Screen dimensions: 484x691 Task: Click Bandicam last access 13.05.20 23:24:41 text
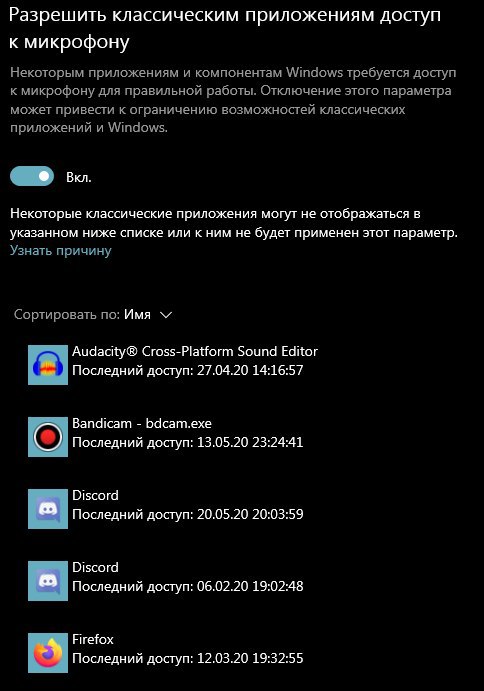[x=188, y=442]
